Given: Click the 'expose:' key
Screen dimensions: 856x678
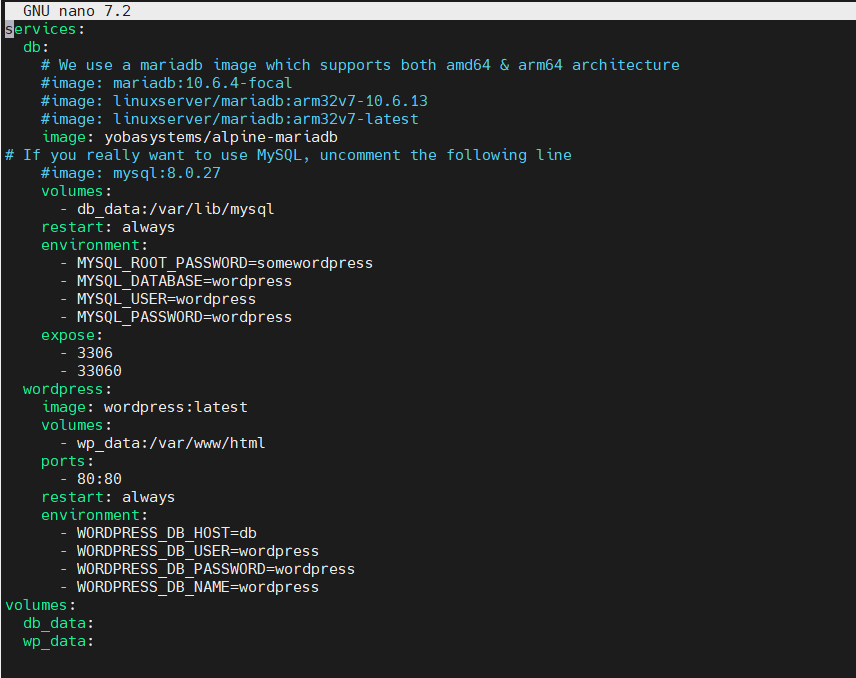Looking at the screenshot, I should [72, 335].
